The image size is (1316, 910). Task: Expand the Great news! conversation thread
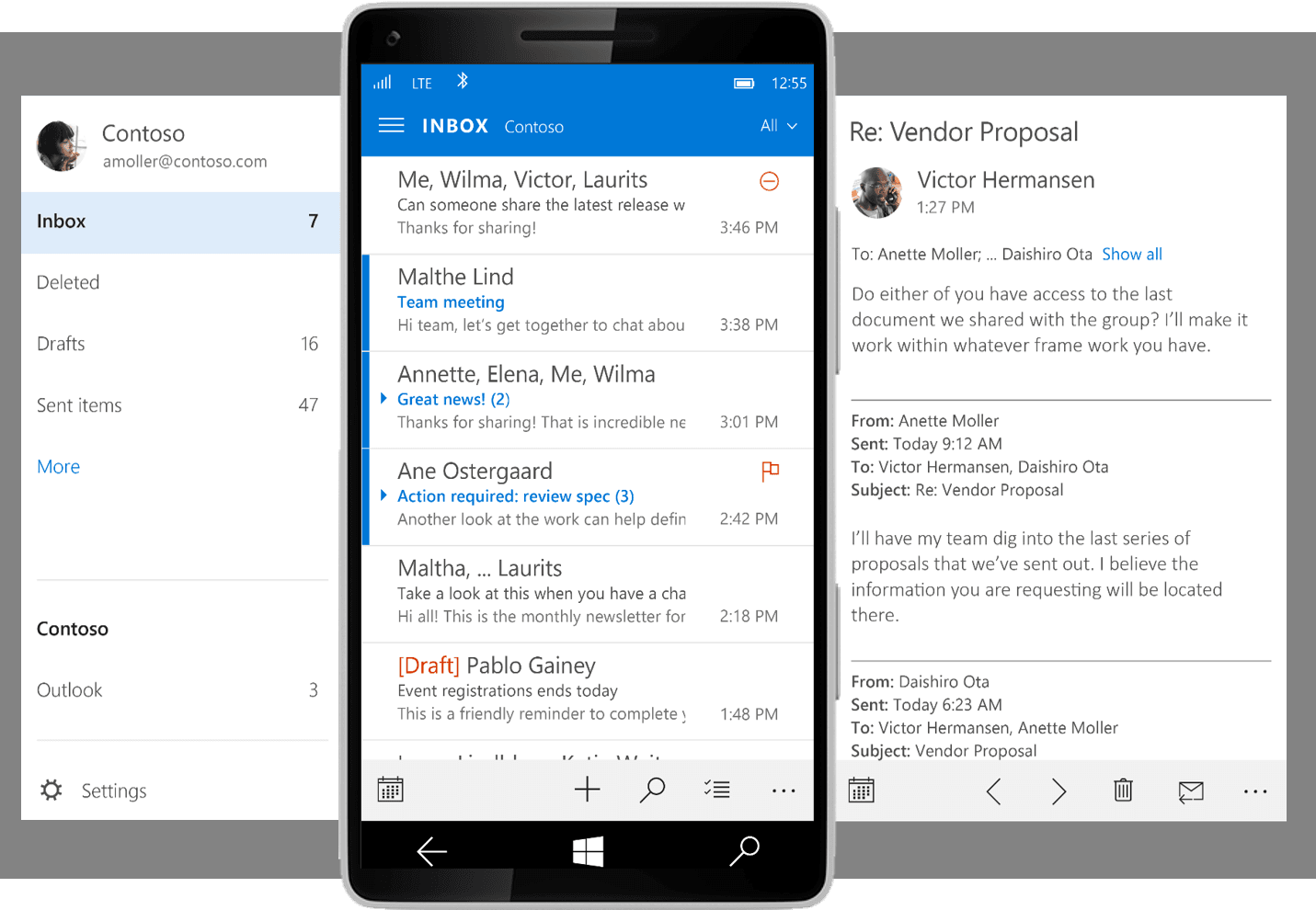pyautogui.click(x=383, y=398)
